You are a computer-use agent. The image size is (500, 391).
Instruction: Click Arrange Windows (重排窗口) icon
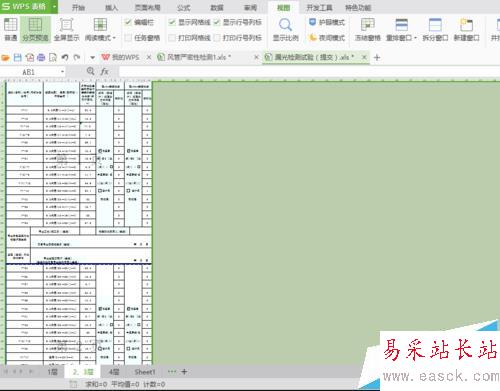(401, 25)
